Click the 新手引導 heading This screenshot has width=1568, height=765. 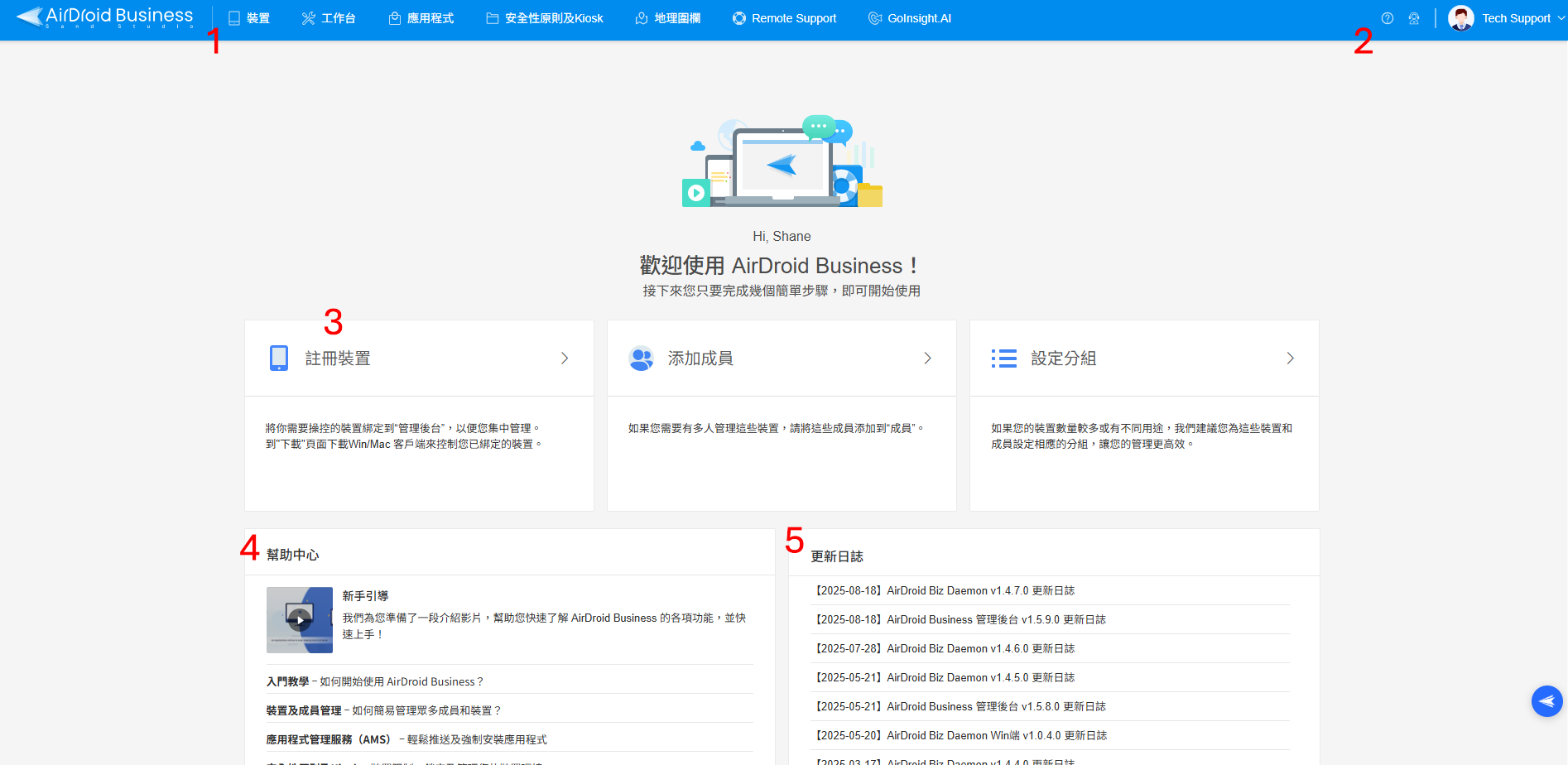click(x=365, y=596)
